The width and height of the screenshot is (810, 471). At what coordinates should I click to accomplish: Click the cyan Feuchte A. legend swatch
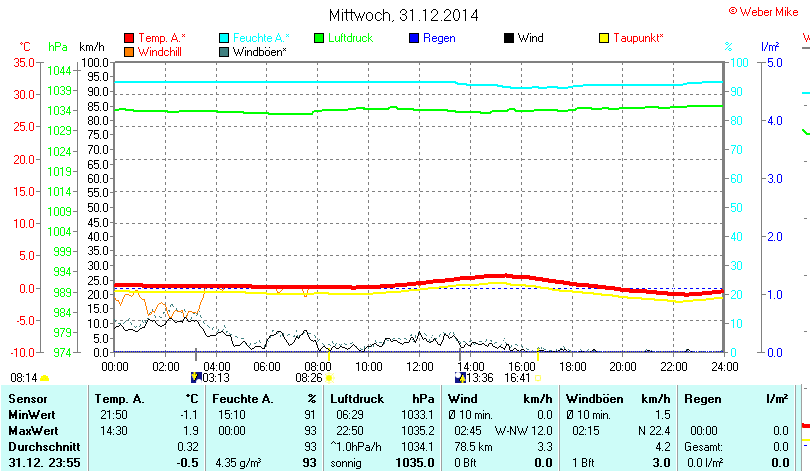point(224,38)
